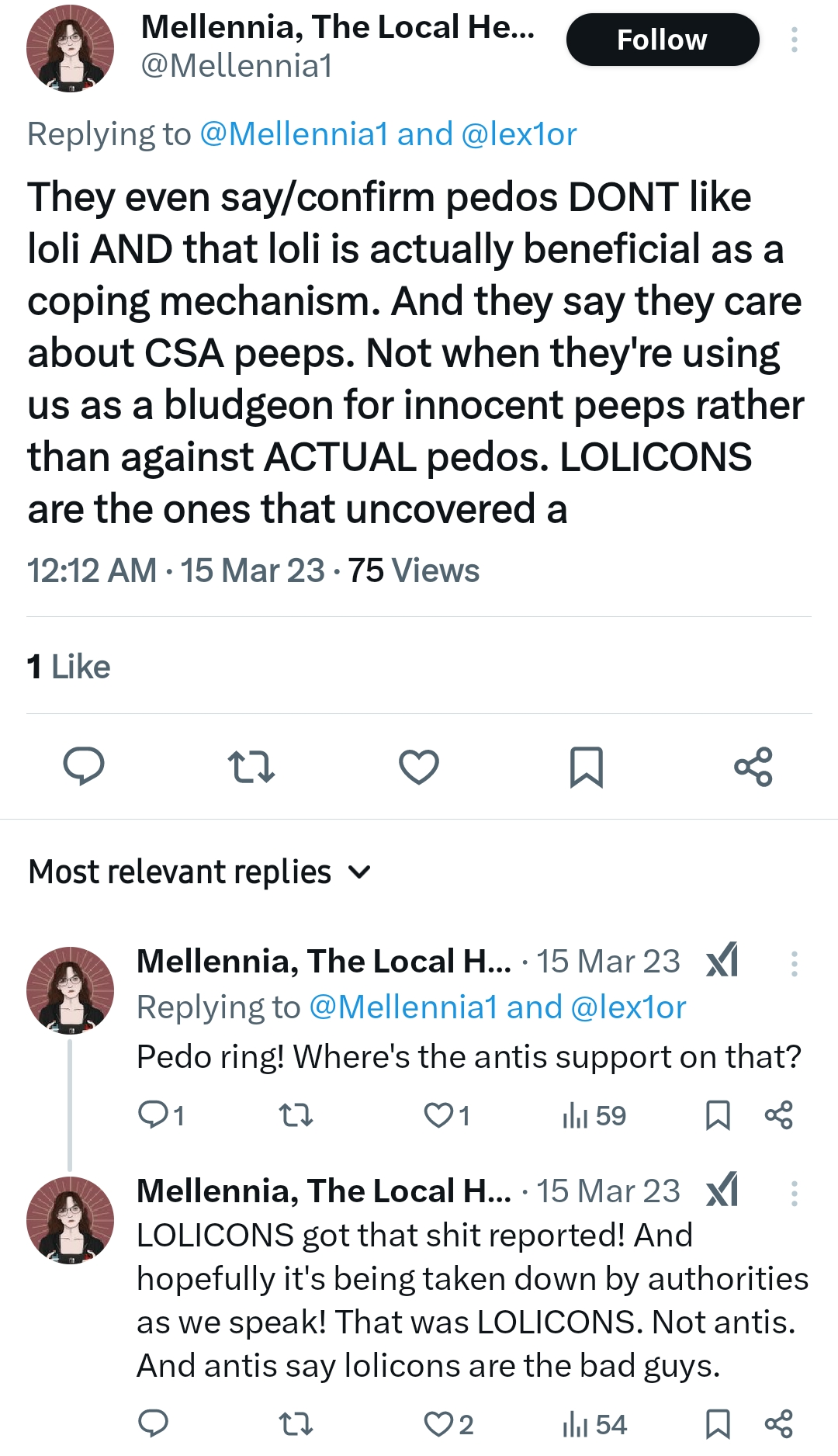Viewport: 838px width, 1456px height.
Task: Bookmark the second reply
Action: (718, 1424)
